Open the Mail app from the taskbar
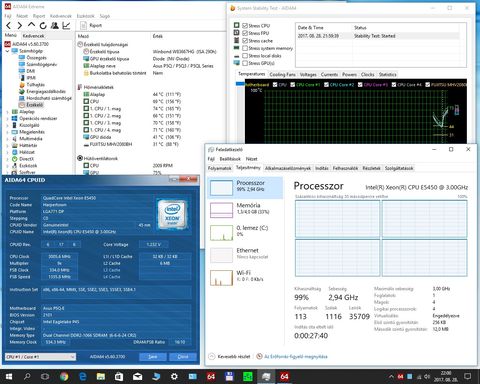The height and width of the screenshot is (384, 480). pyautogui.click(x=137, y=377)
